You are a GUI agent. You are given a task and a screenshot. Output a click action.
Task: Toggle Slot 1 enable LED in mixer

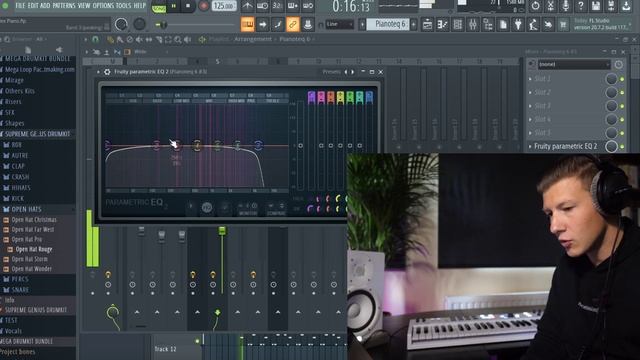tap(622, 79)
